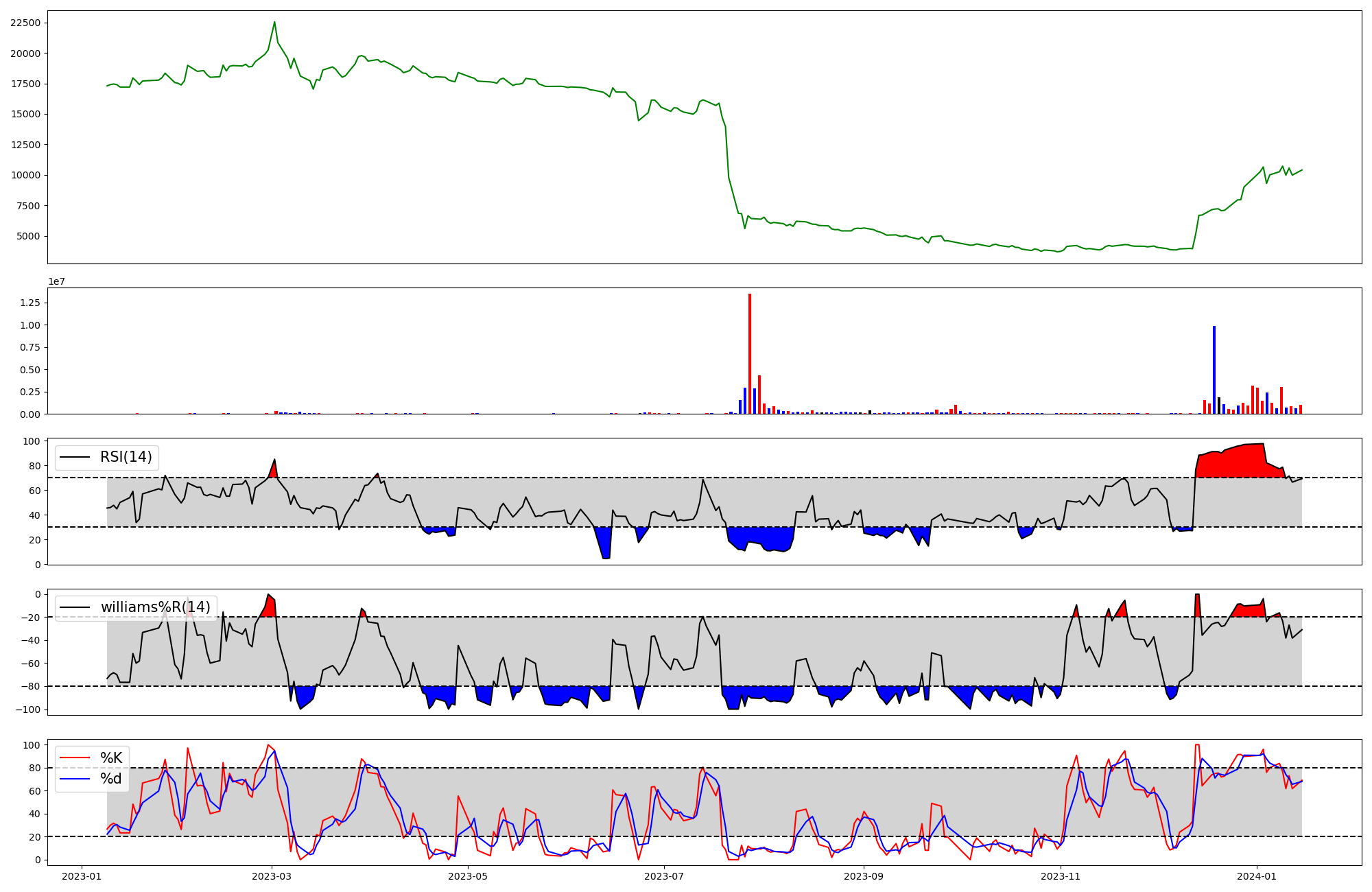Click the RSI(14) legend label
The height and width of the screenshot is (892, 1372).
point(126,457)
